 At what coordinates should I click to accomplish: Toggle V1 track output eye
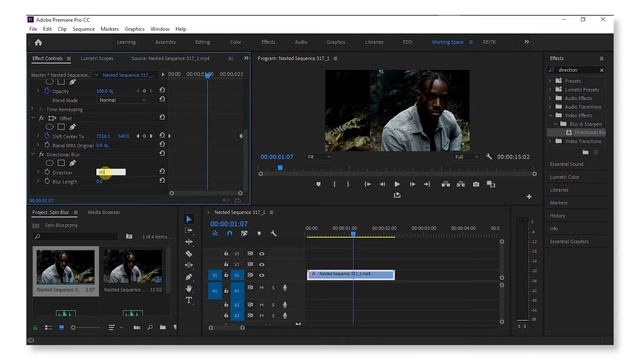pyautogui.click(x=262, y=276)
